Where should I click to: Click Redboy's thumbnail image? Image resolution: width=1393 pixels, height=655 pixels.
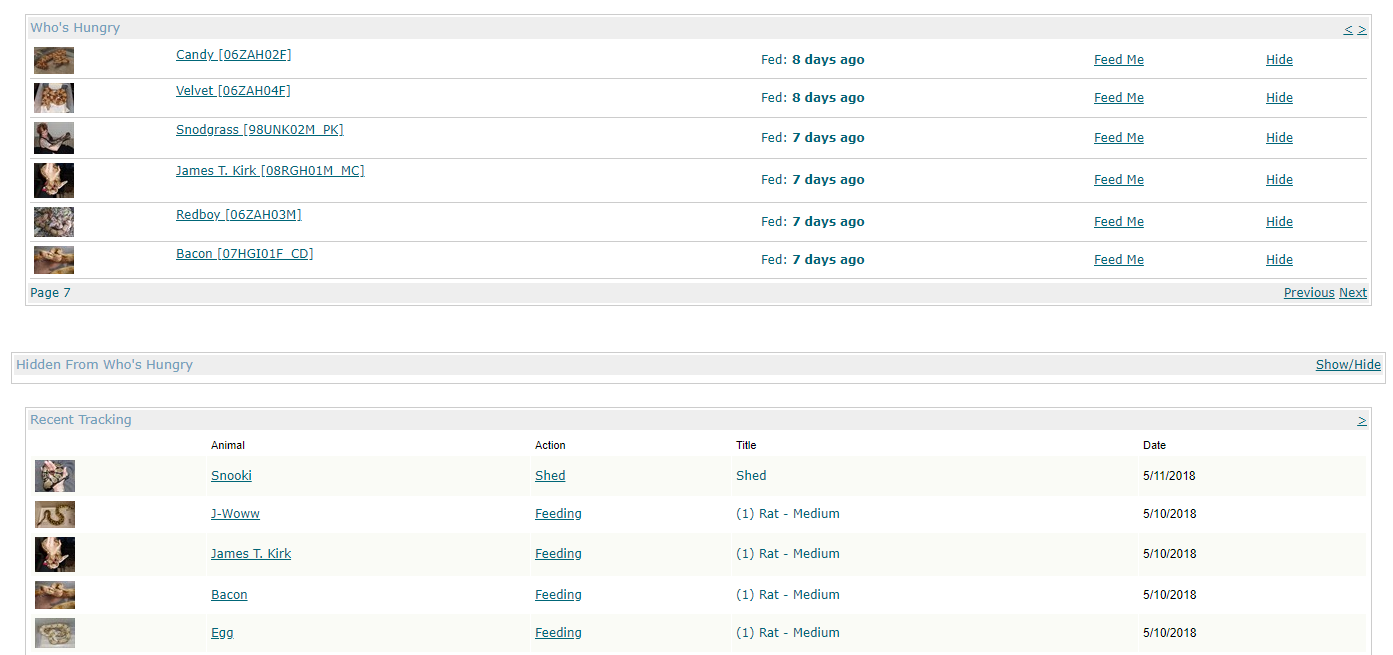[54, 222]
